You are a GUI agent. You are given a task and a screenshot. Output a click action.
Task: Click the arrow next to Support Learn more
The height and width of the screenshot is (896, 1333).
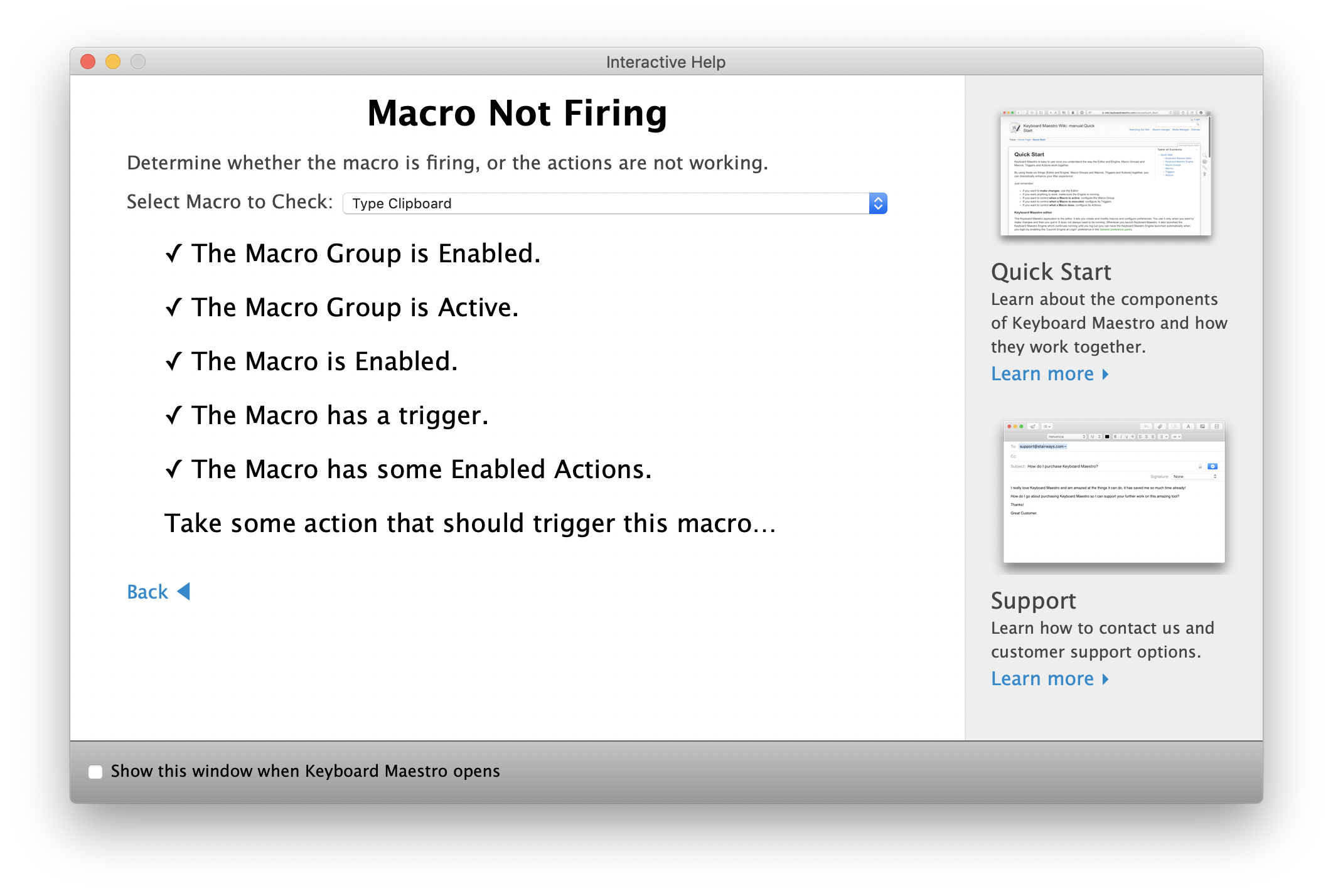(1105, 679)
